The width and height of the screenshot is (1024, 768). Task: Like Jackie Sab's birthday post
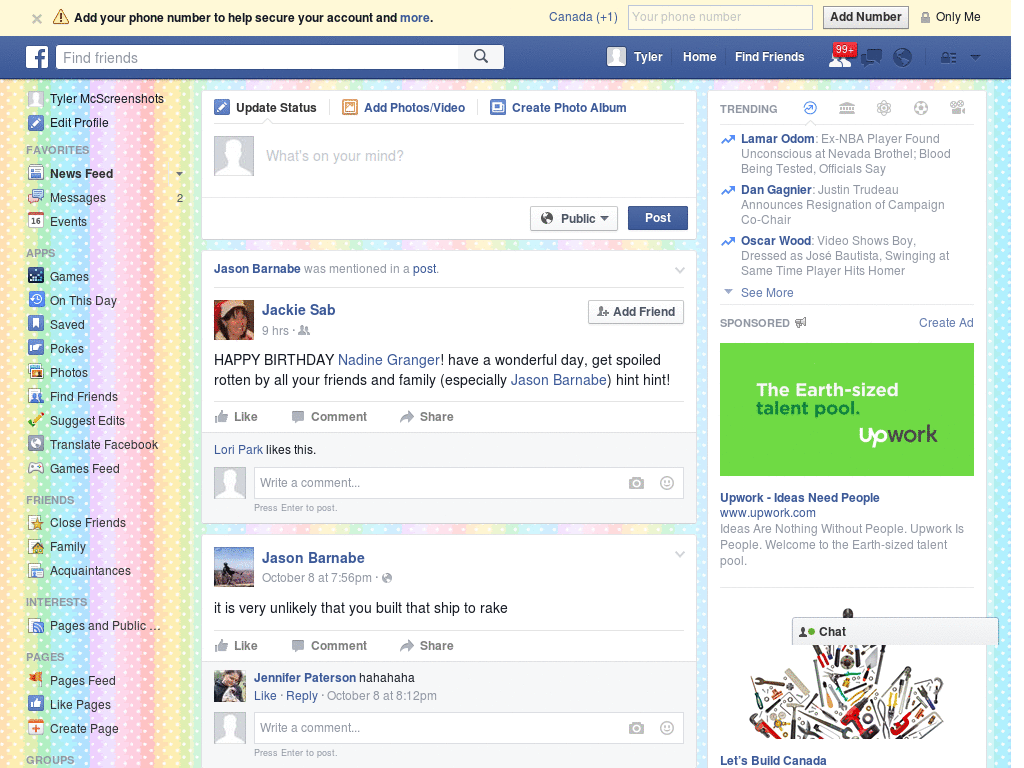(x=236, y=417)
